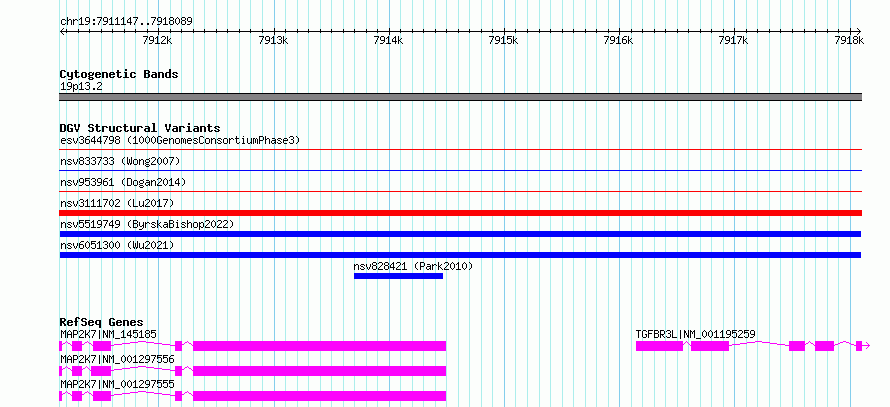Click the 7918k ruler tick label
The width and height of the screenshot is (890, 407).
pyautogui.click(x=849, y=40)
